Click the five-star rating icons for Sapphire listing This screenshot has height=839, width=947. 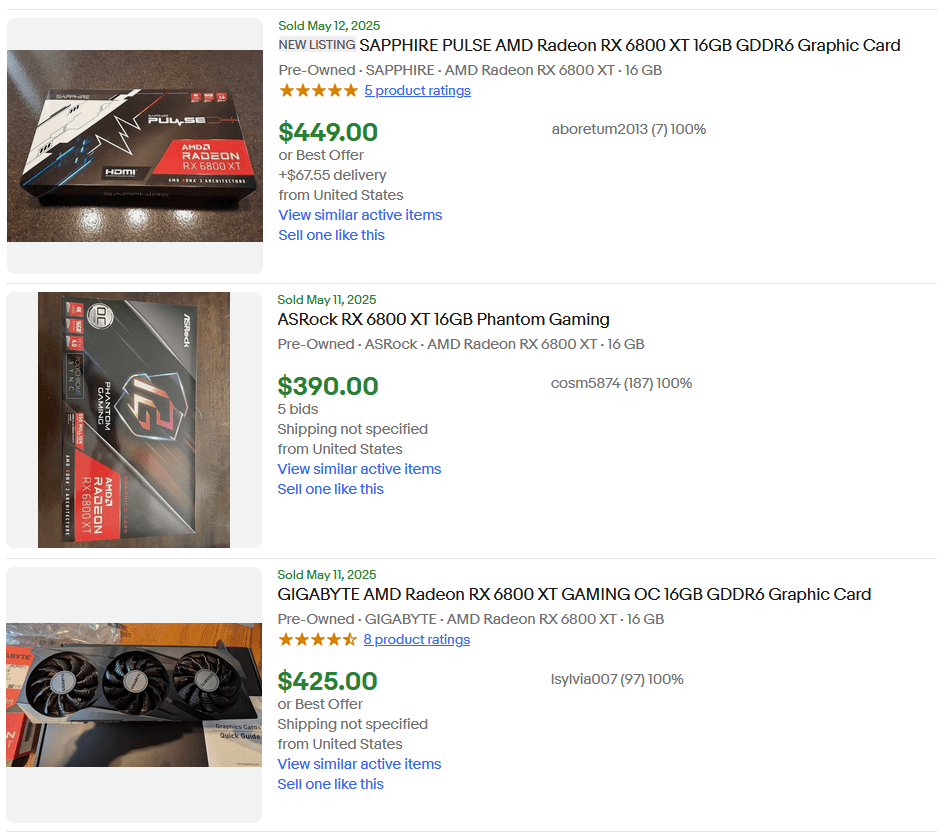(318, 91)
